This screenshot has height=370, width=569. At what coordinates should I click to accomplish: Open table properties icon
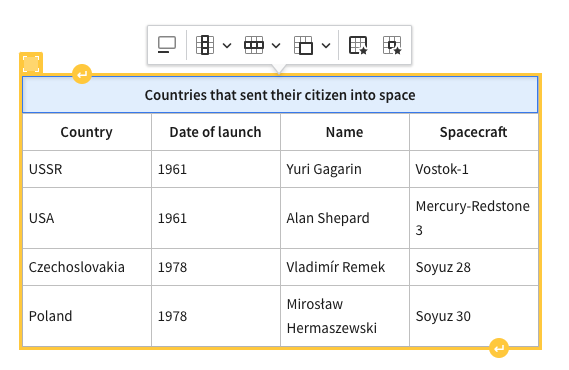(358, 45)
